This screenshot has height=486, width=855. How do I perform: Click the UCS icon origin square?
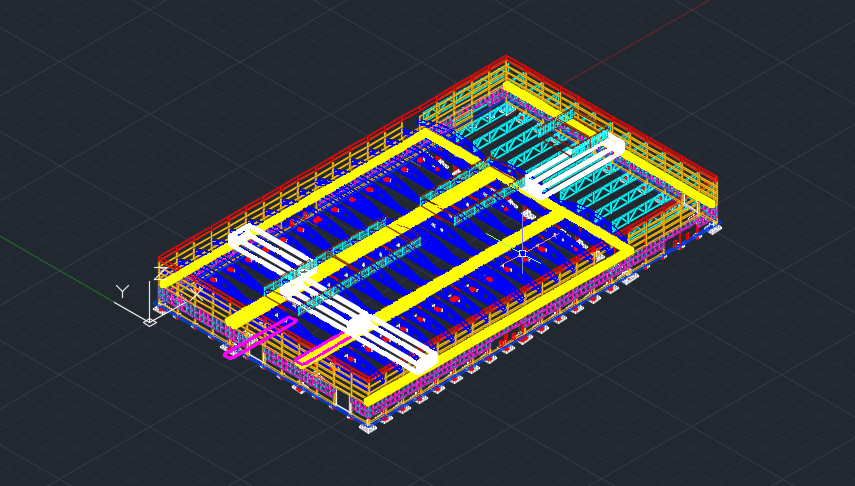(x=149, y=322)
